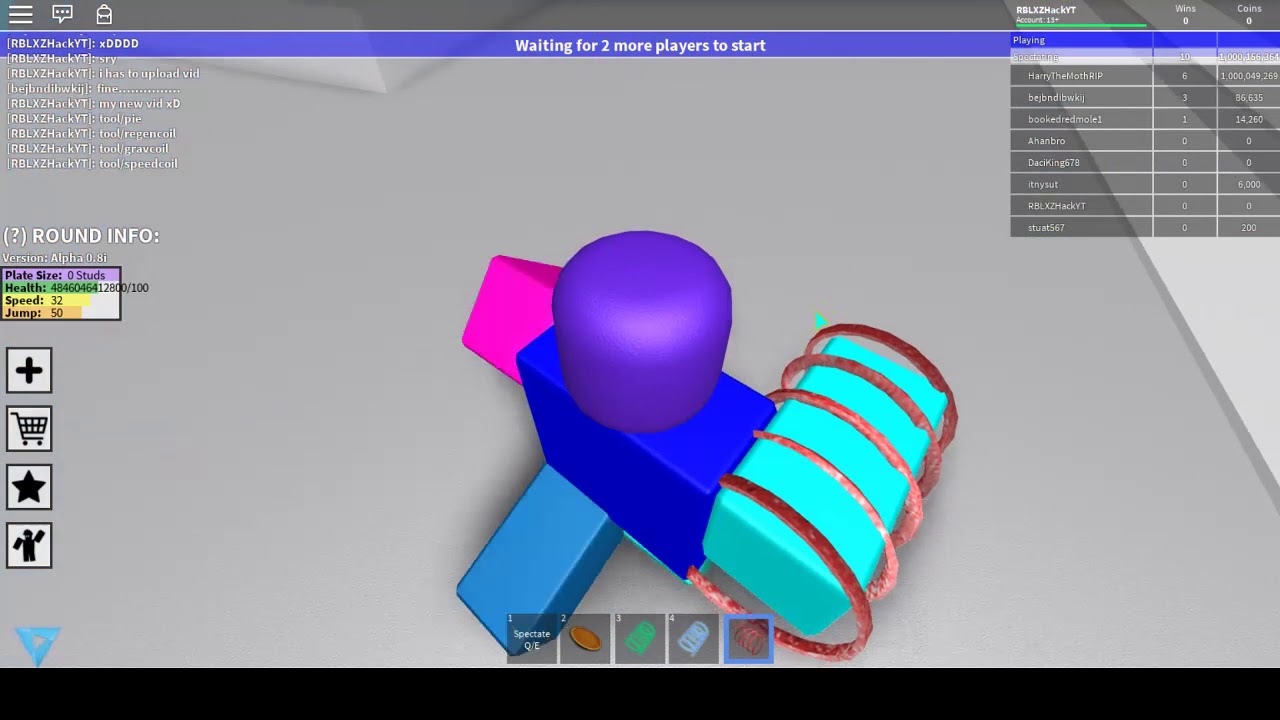The width and height of the screenshot is (1280, 720).
Task: Select player bejbndibwkij in leaderboard
Action: [1081, 98]
